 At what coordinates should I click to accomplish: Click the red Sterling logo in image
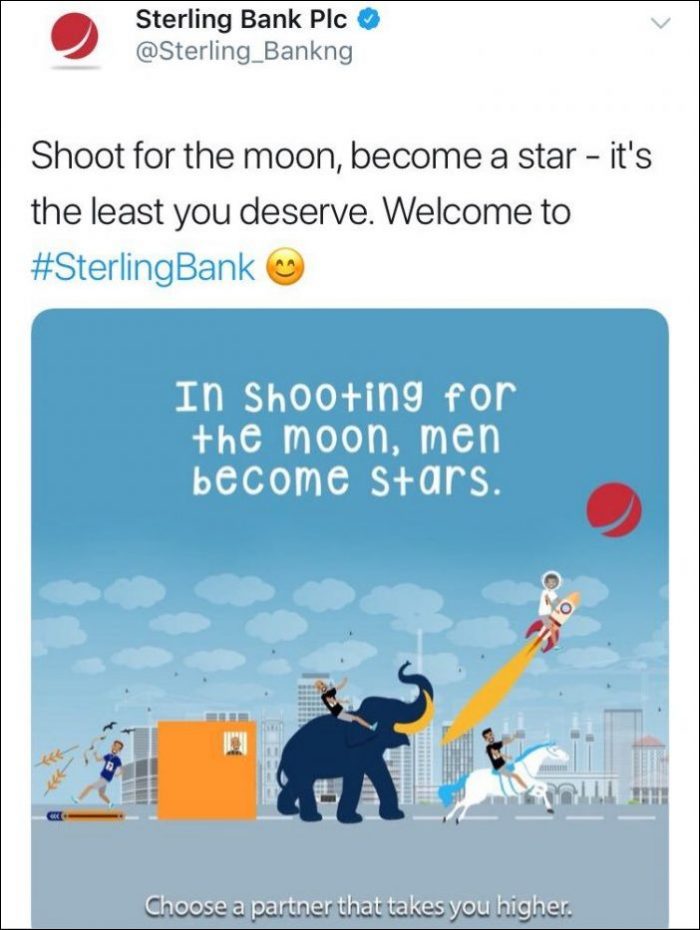click(615, 511)
